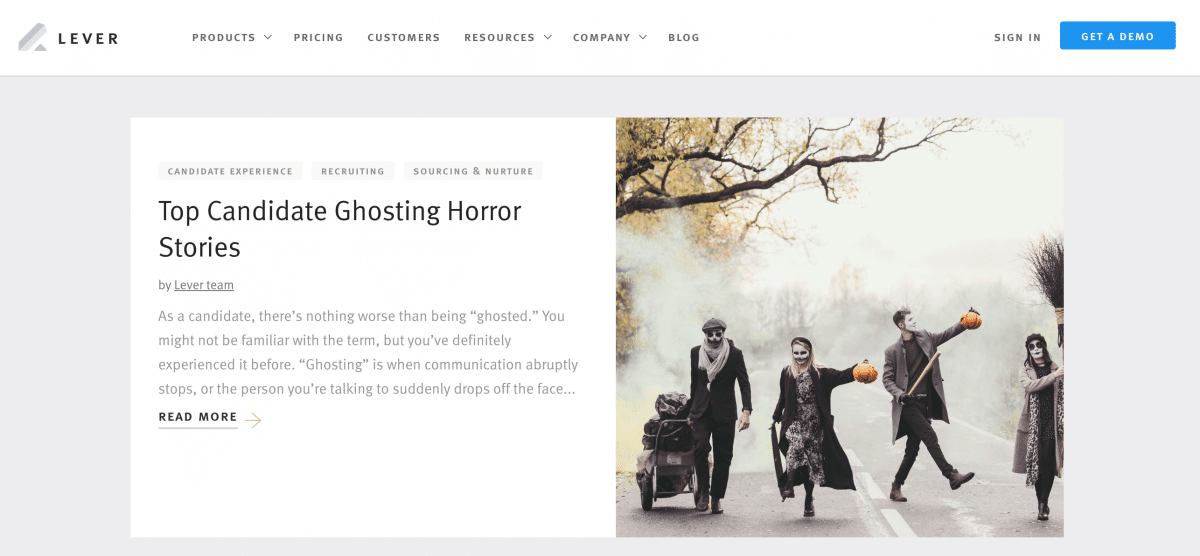Select the Company menu label
1200x556 pixels.
[x=601, y=38]
